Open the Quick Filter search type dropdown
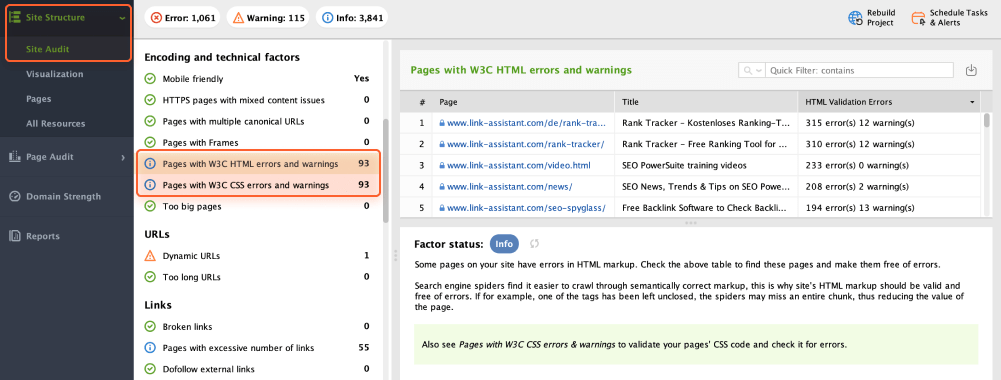 tap(752, 70)
